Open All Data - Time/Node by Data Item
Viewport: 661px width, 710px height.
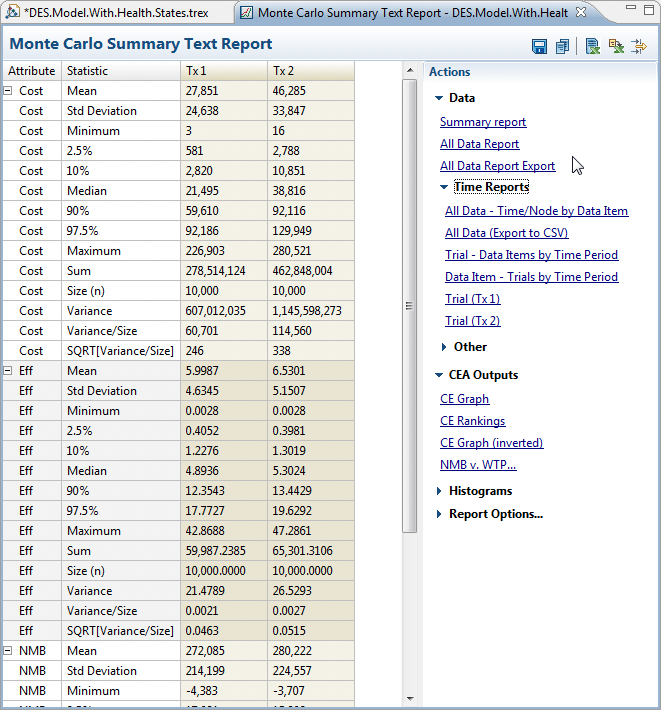[536, 211]
